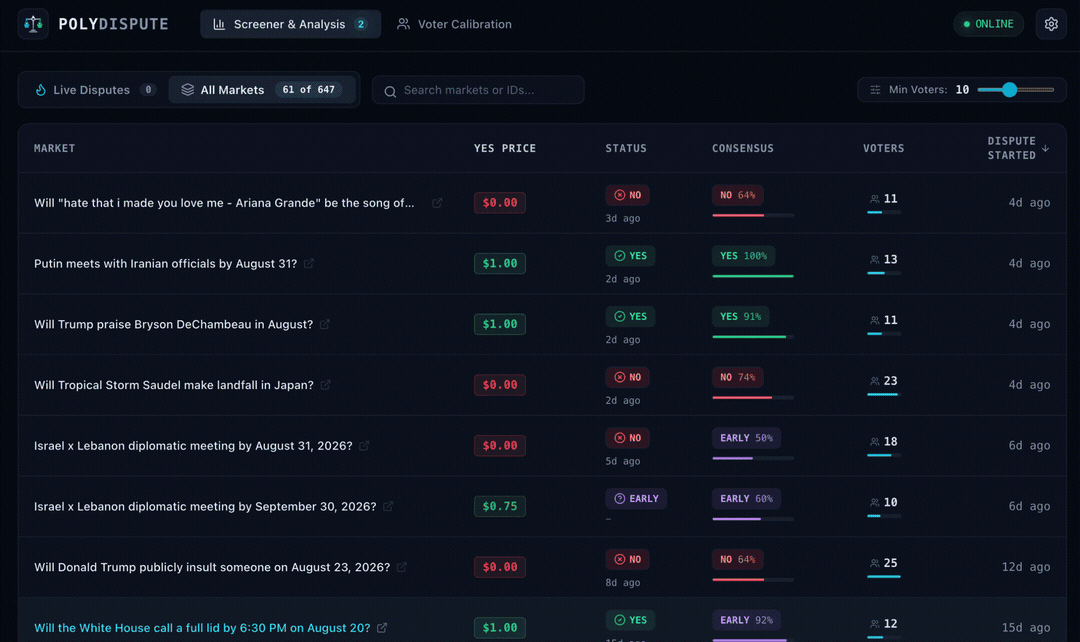Open external link for Tropical Storm Saudel market
This screenshot has height=642, width=1080.
click(325, 384)
